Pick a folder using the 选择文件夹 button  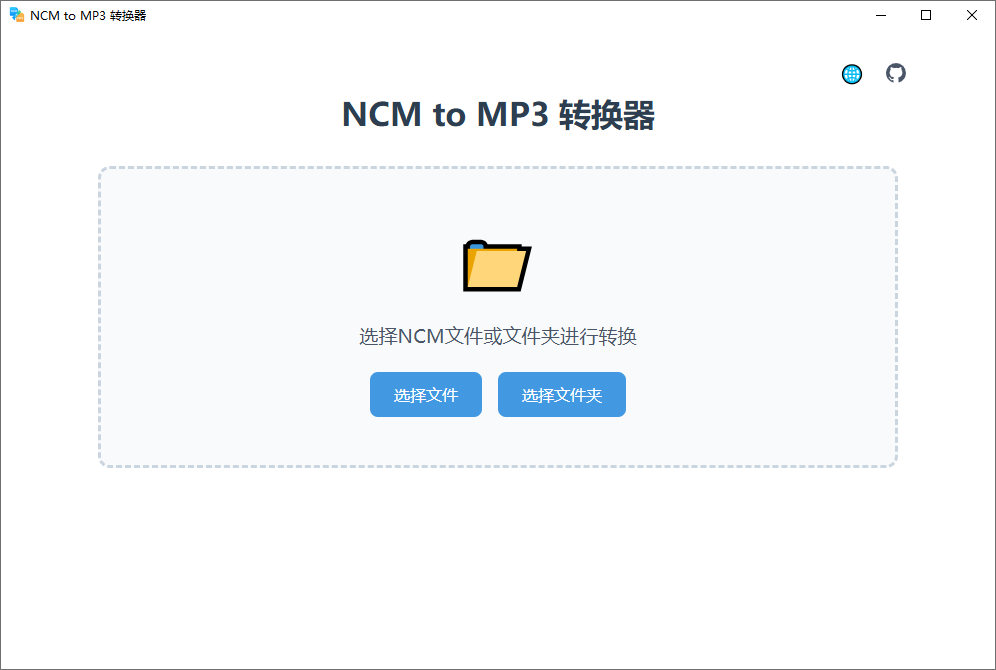tap(562, 394)
